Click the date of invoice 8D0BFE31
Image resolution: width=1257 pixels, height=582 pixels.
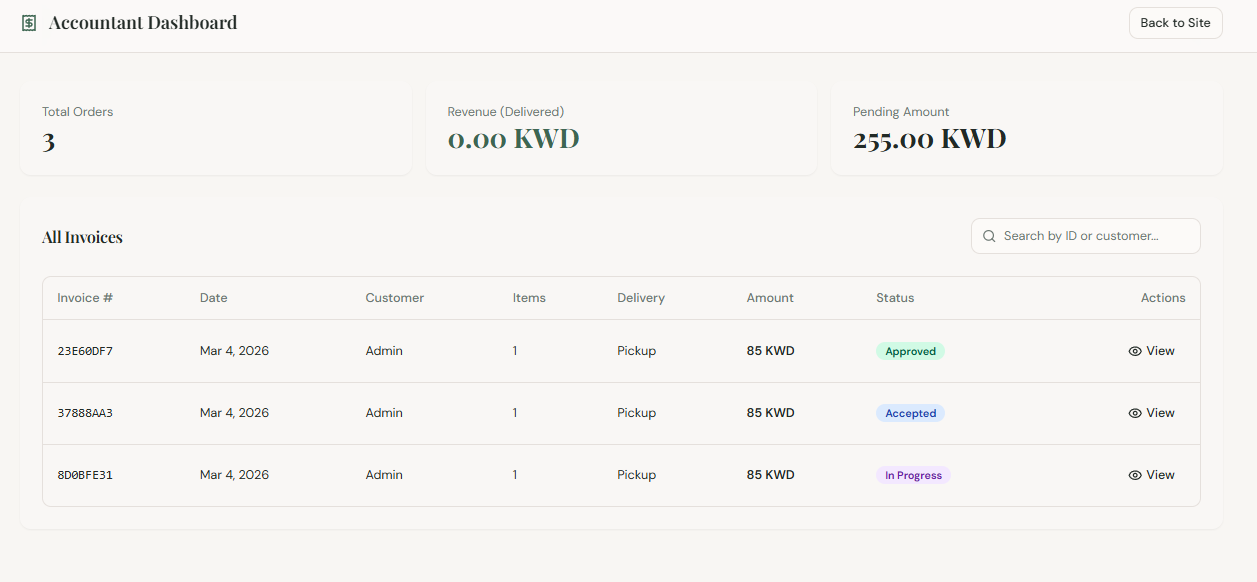tap(234, 475)
